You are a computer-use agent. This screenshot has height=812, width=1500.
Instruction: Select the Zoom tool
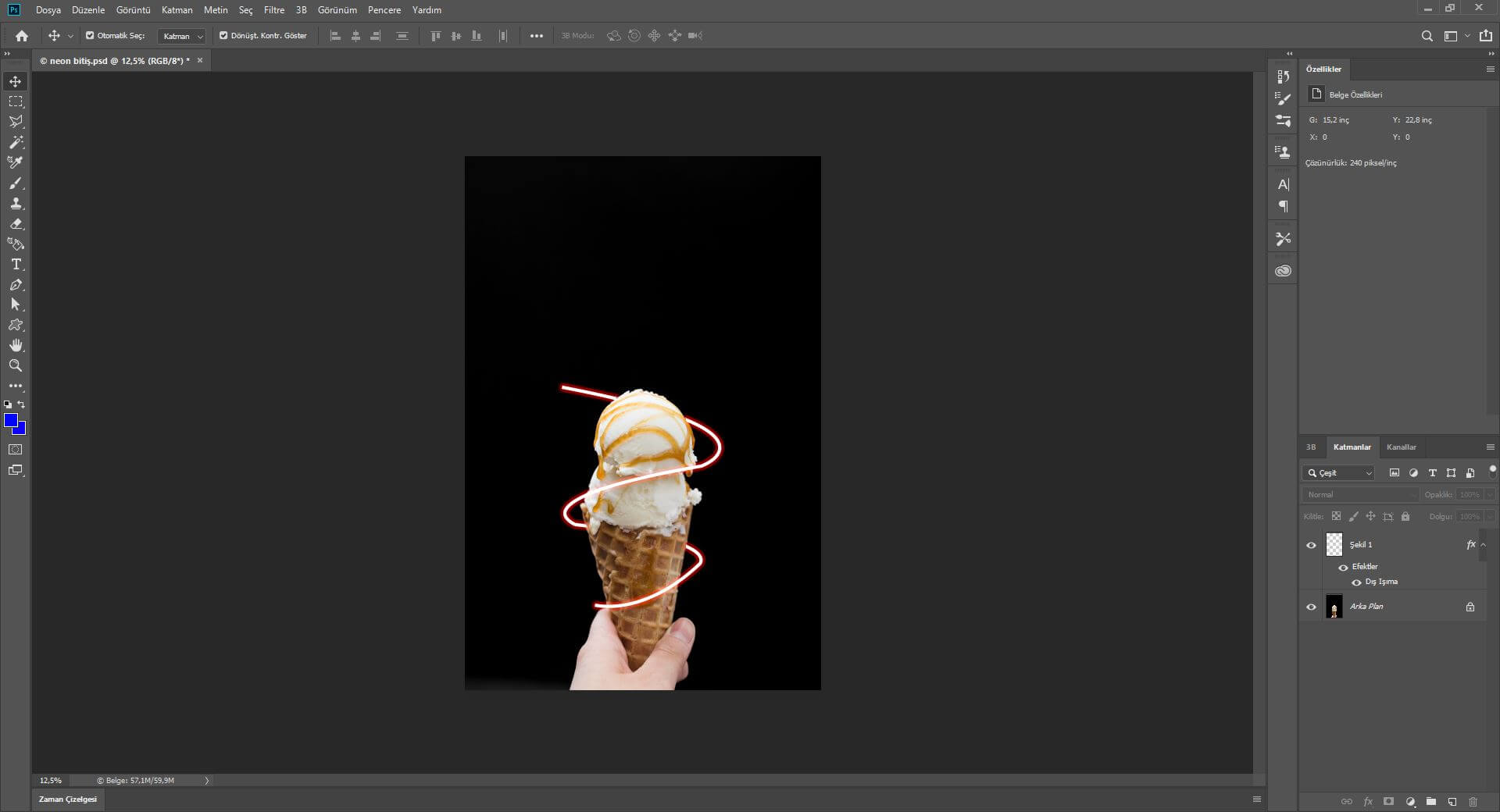tap(16, 365)
